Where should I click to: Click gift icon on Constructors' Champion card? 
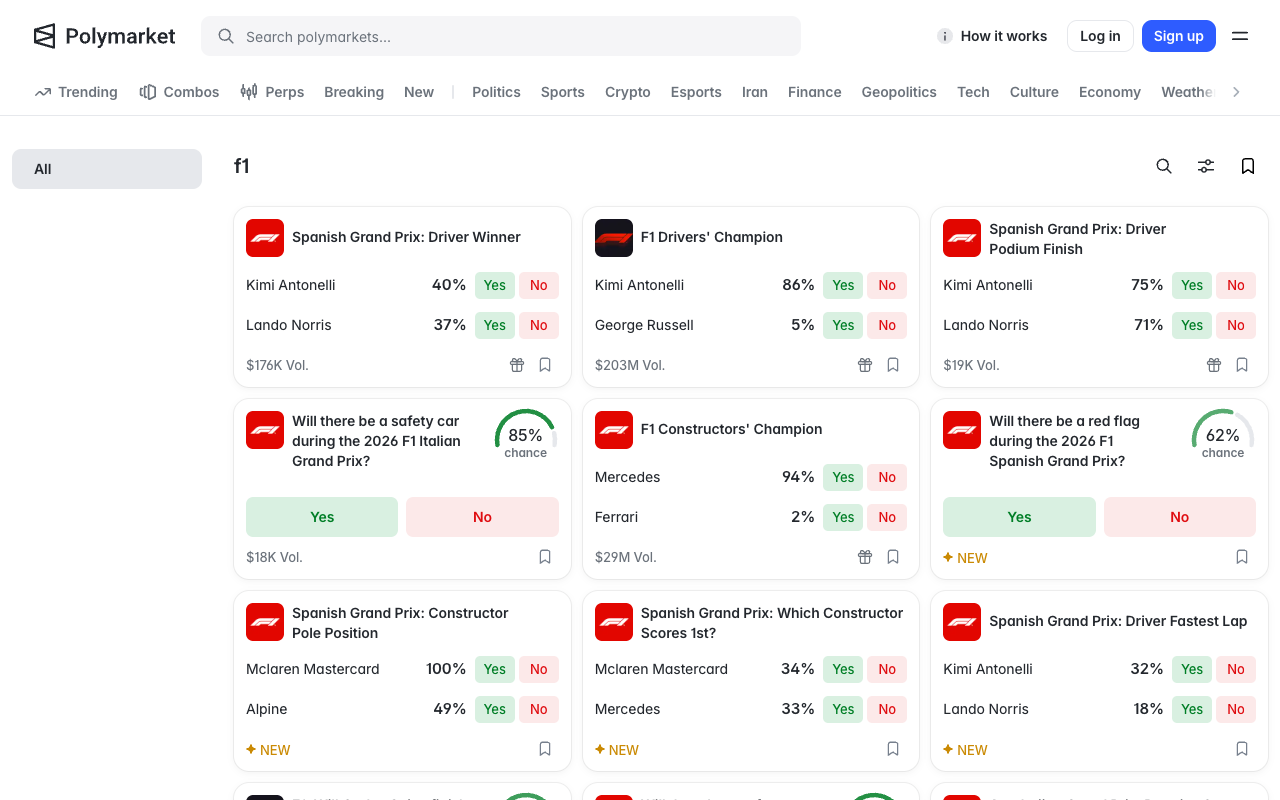[865, 557]
